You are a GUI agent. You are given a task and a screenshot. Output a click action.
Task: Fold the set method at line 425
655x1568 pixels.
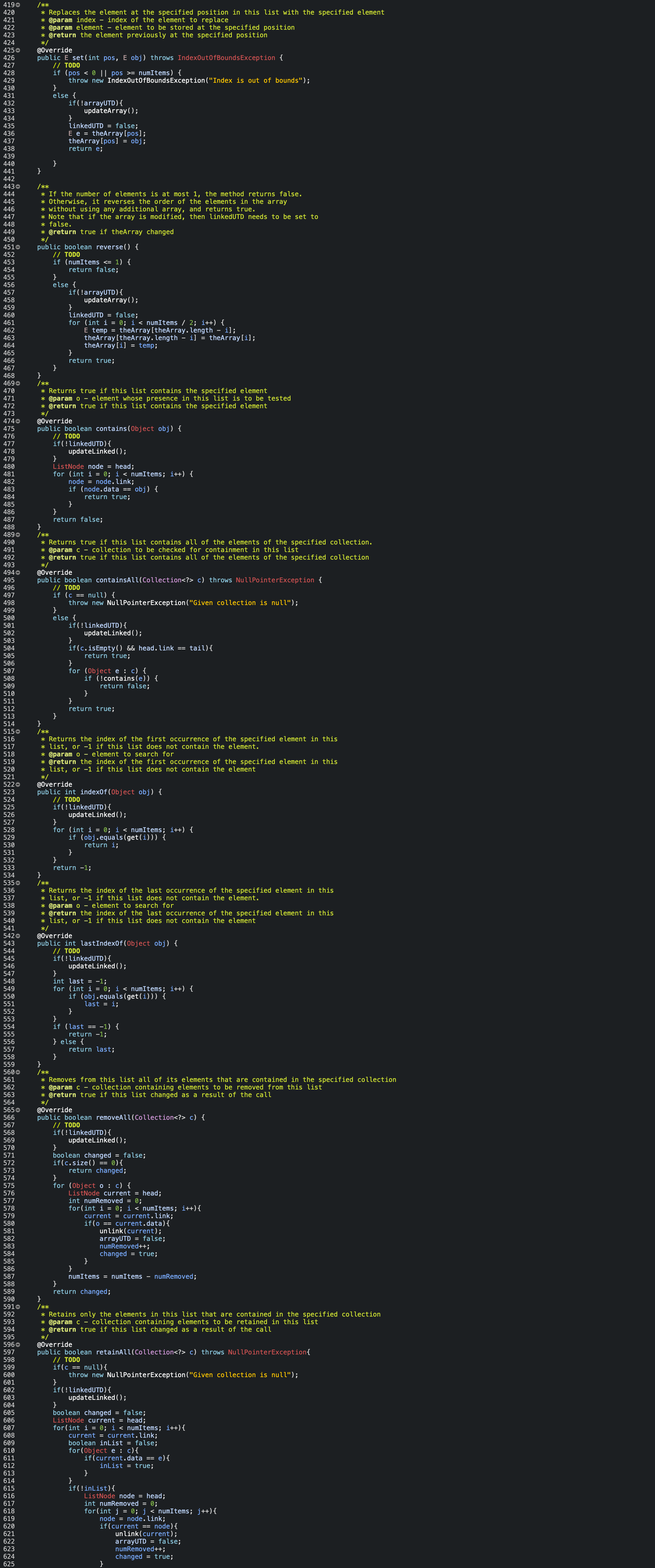[x=18, y=51]
